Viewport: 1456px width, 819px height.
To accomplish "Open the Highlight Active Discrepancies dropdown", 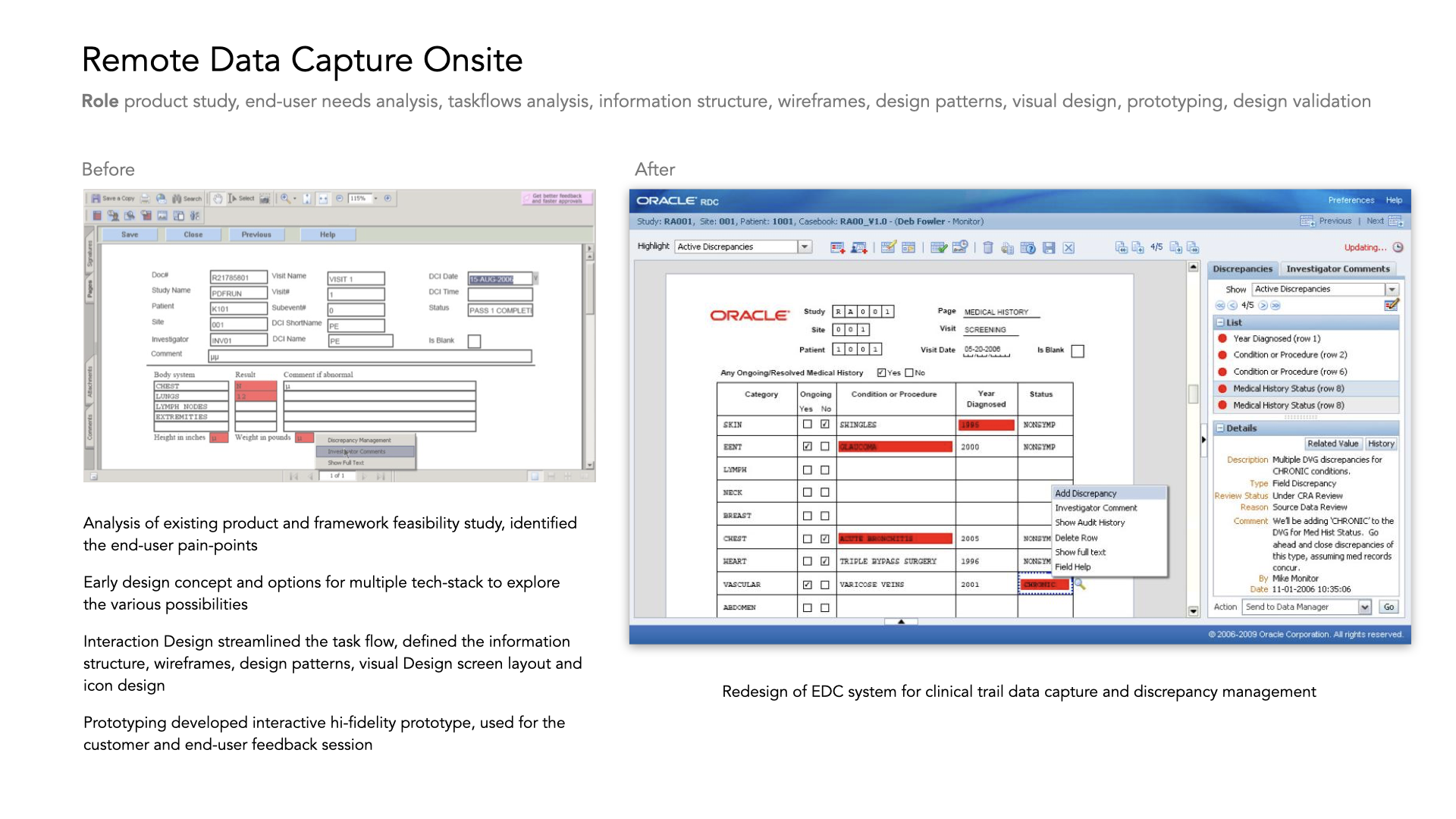I will tap(805, 246).
